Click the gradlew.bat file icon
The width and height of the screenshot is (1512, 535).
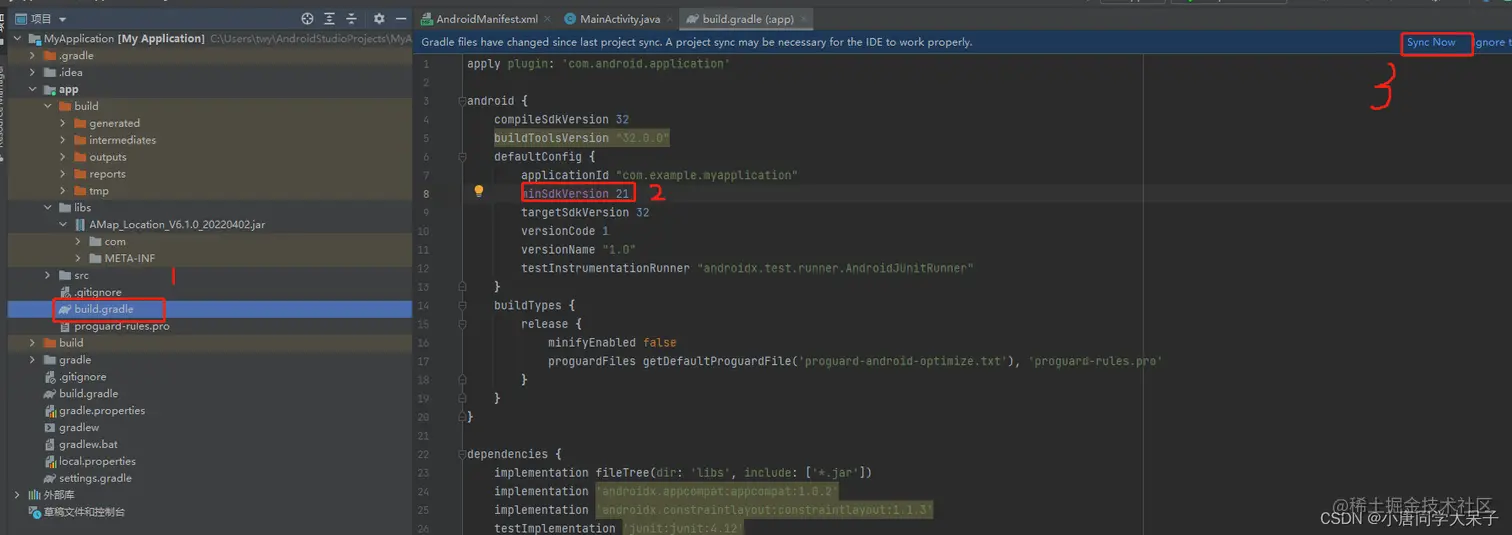[50, 444]
